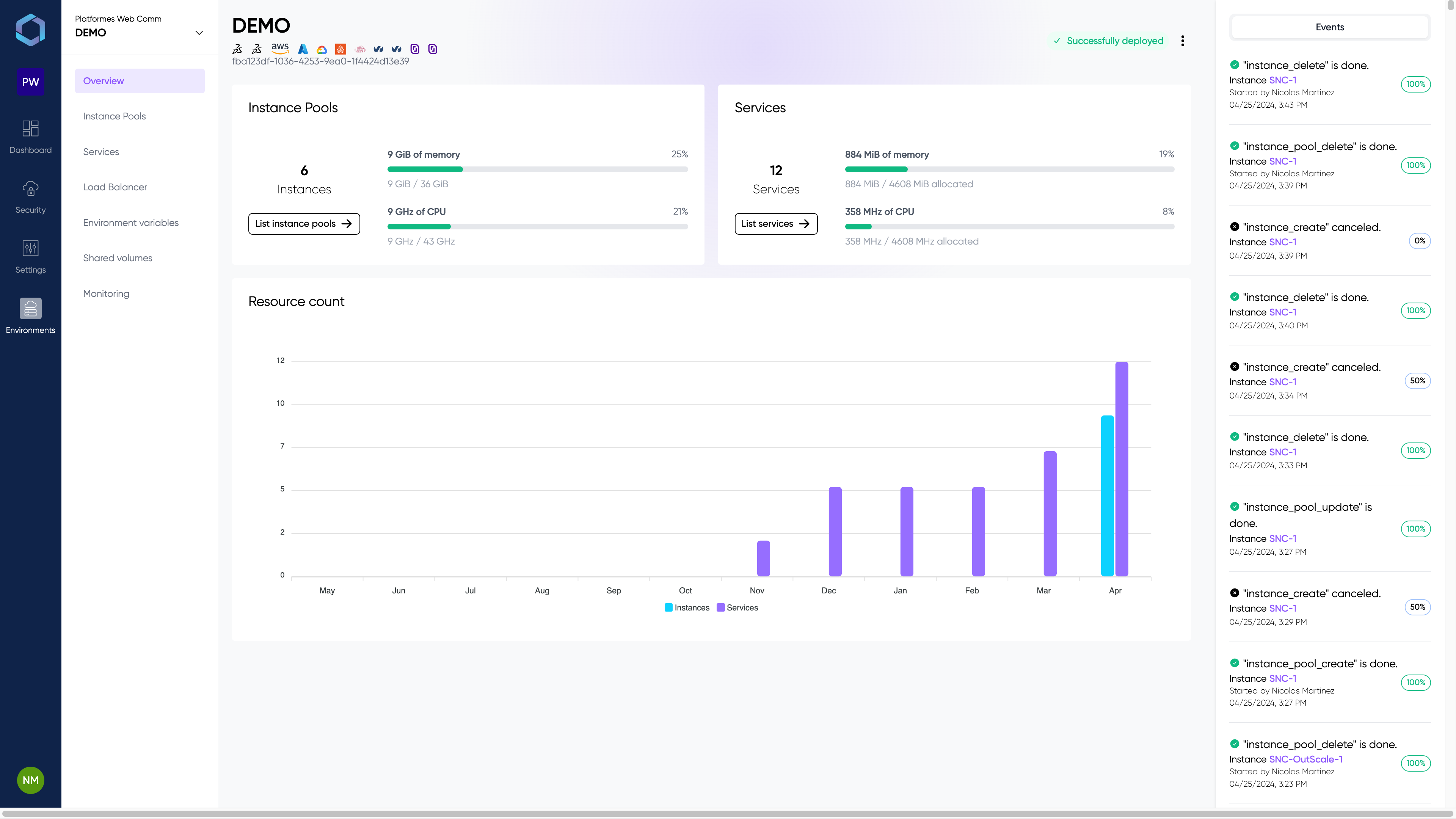
Task: Open the NM user avatar
Action: pos(30,780)
